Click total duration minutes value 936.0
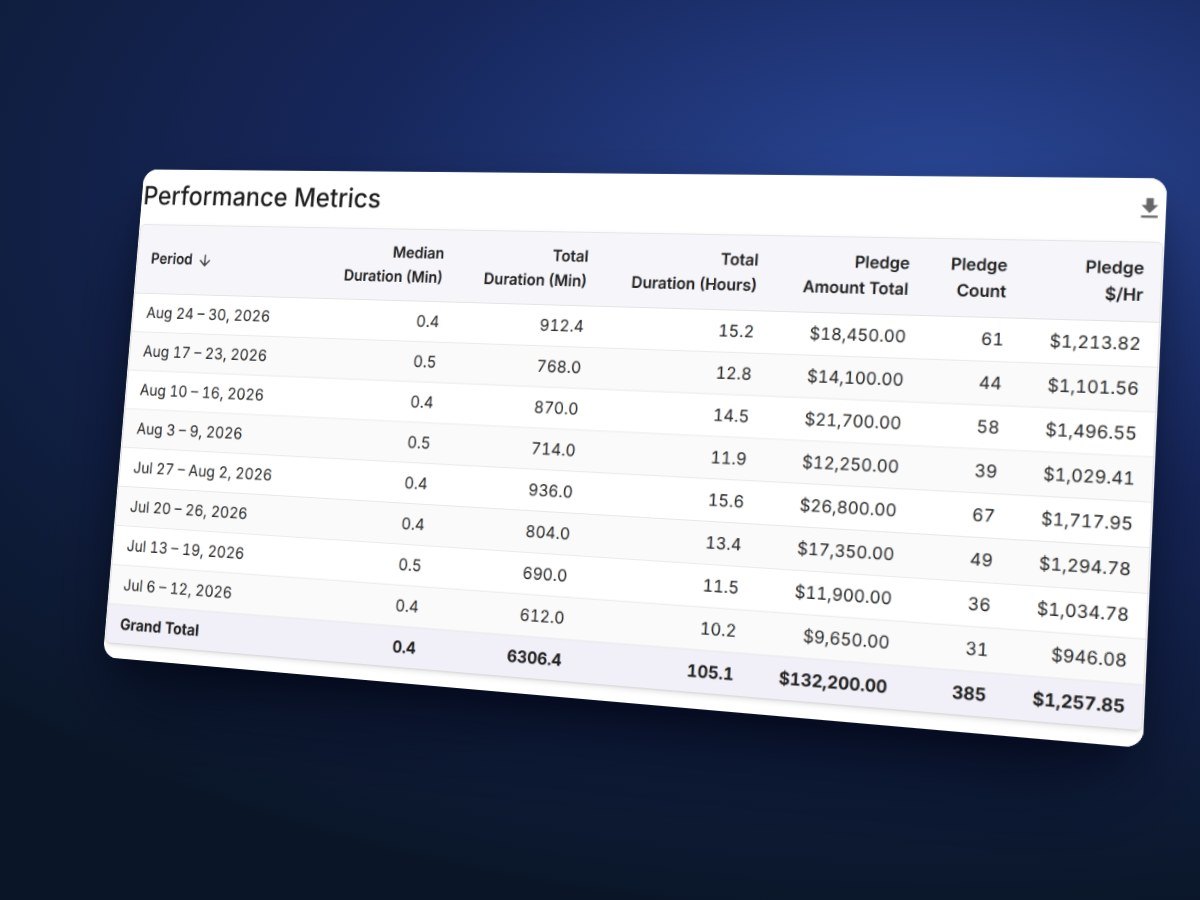Viewport: 1200px width, 900px height. click(550, 491)
